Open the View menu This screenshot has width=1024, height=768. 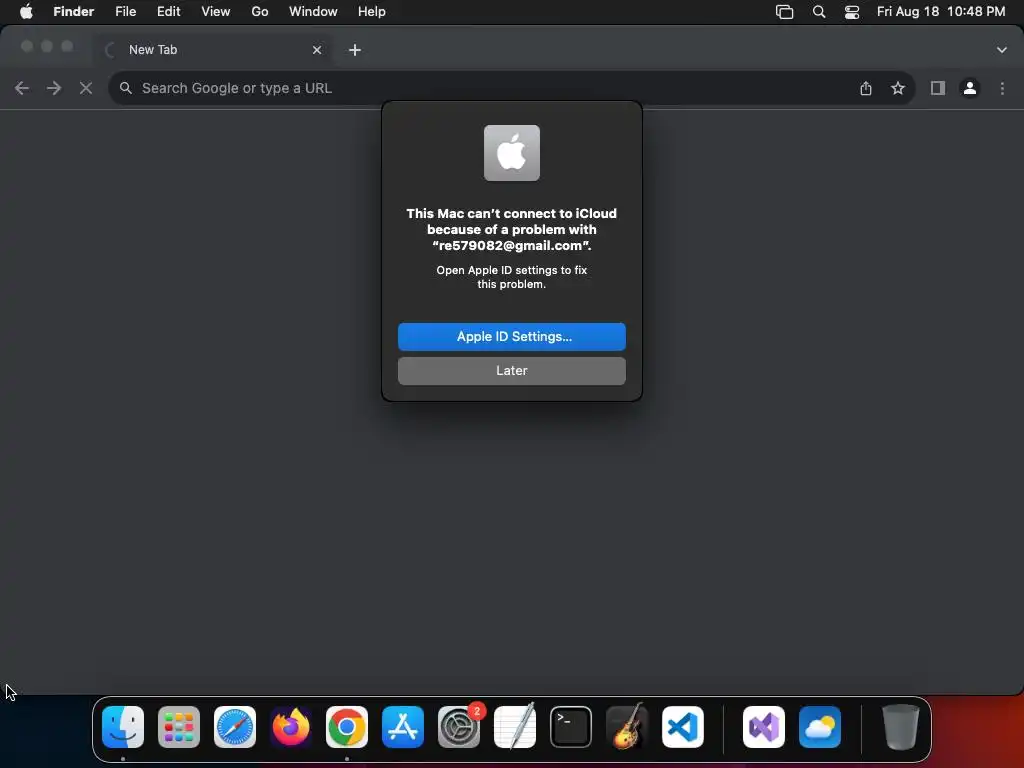tap(216, 12)
